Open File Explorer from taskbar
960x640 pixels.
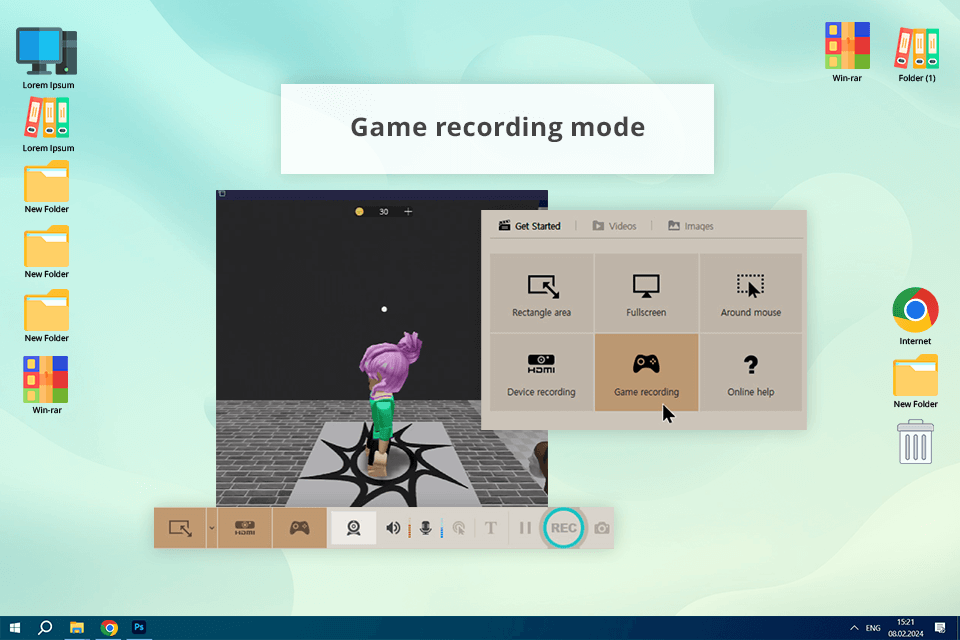(x=77, y=628)
